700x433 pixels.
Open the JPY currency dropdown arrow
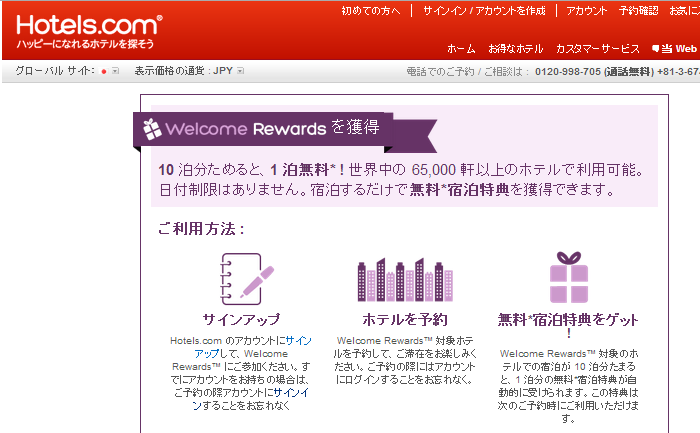(x=241, y=71)
